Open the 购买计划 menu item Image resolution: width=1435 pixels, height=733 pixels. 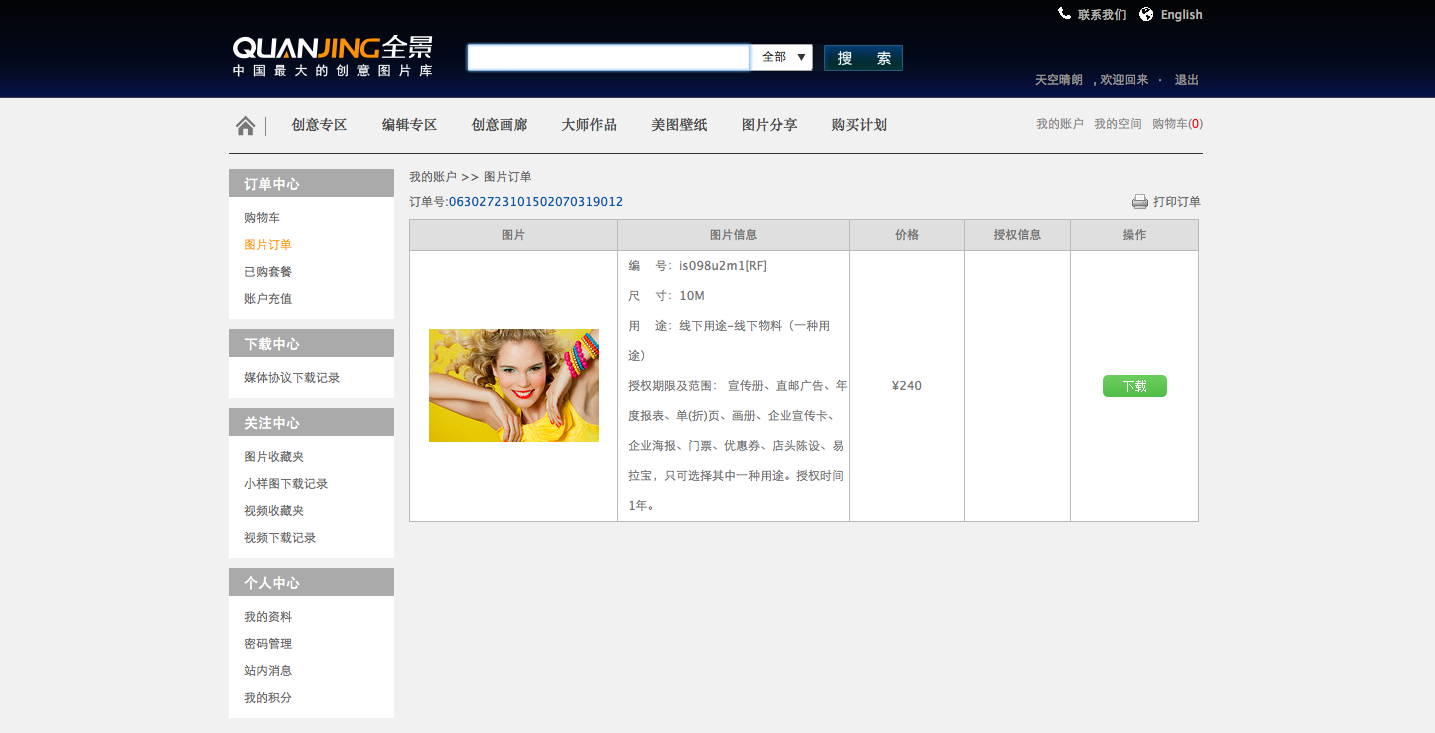point(859,125)
